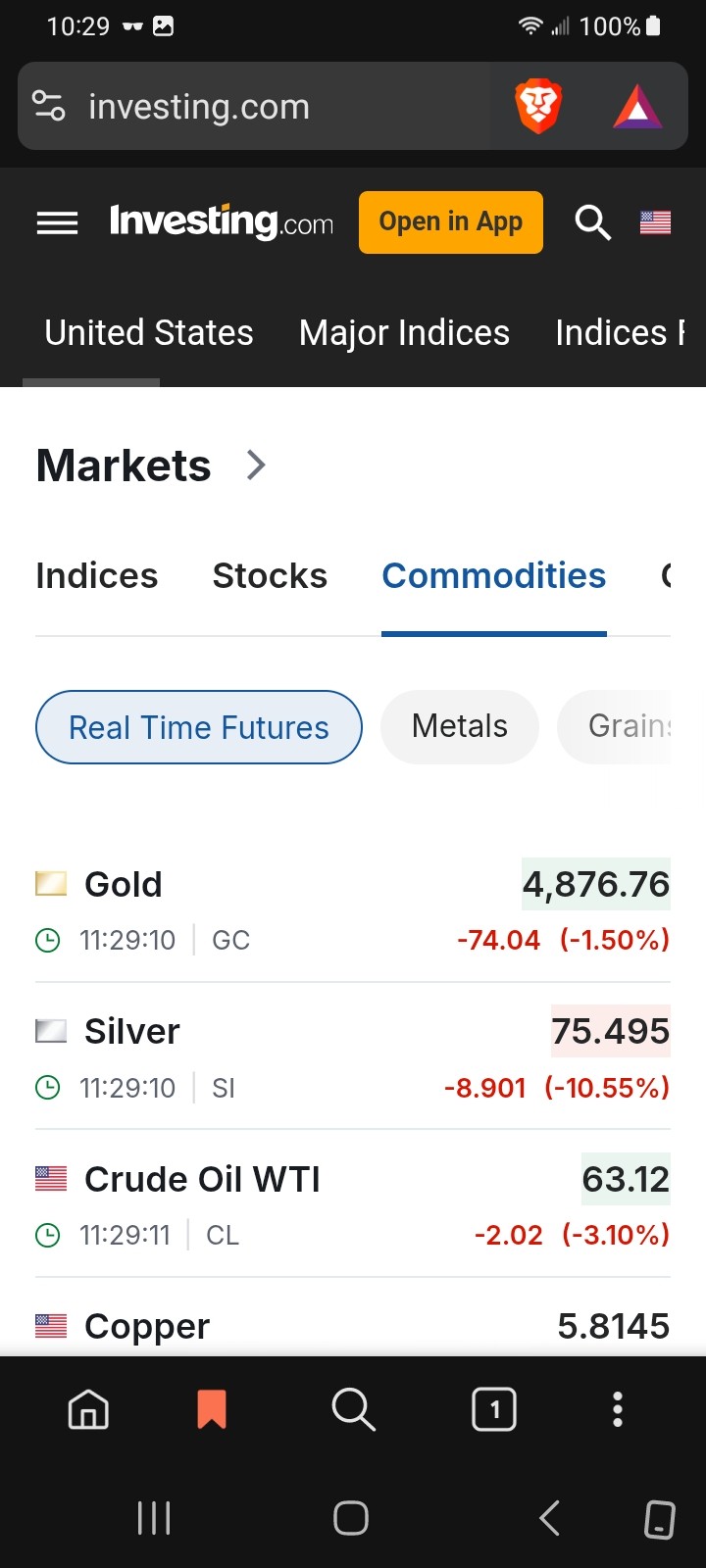706x1568 pixels.
Task: Open site settings icon in address bar
Action: tap(49, 106)
